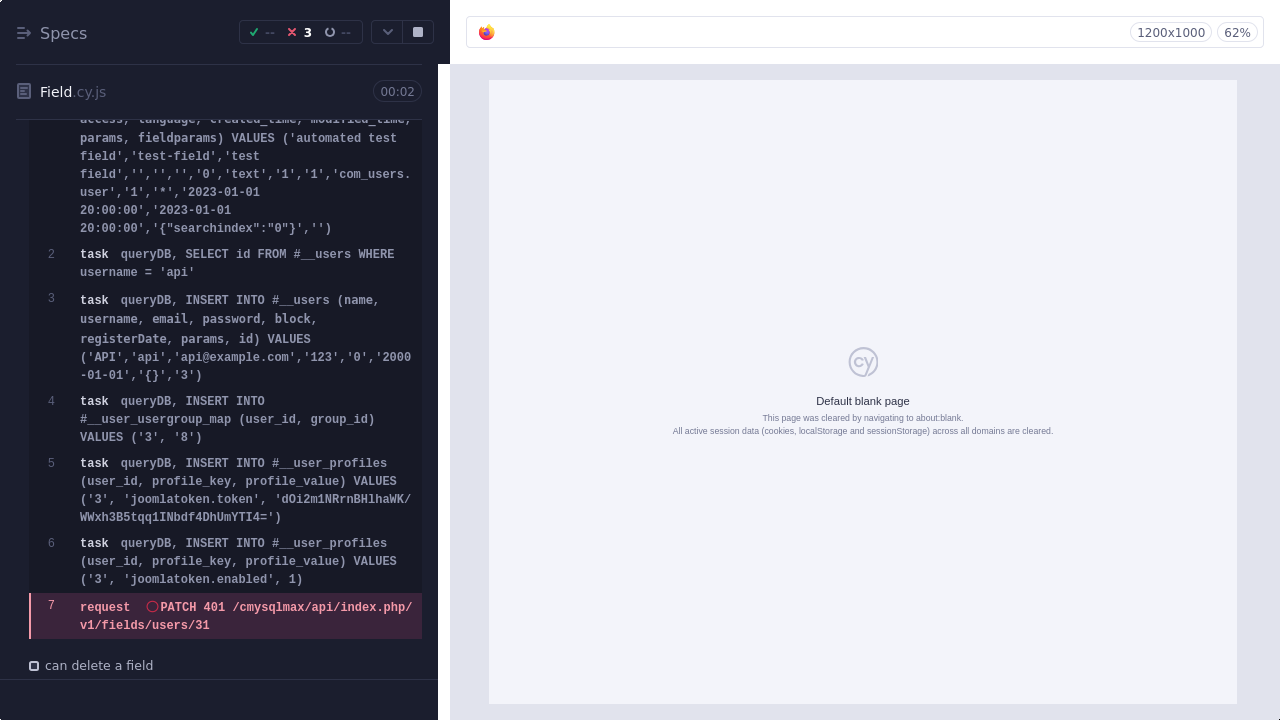The image size is (1280, 720).
Task: Select the Firefox browser icon
Action: tap(487, 32)
